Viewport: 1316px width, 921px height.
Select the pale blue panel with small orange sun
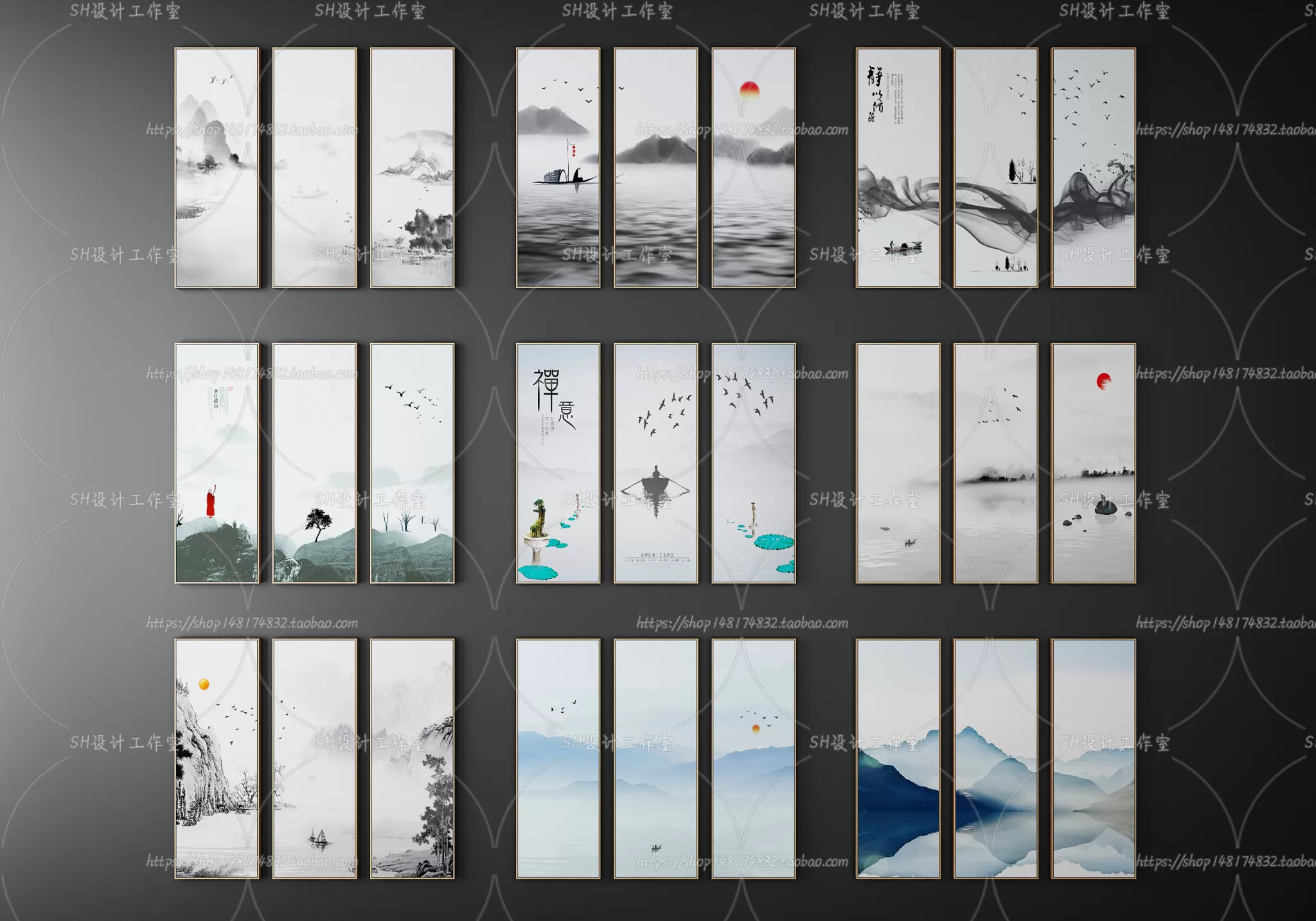(x=753, y=758)
